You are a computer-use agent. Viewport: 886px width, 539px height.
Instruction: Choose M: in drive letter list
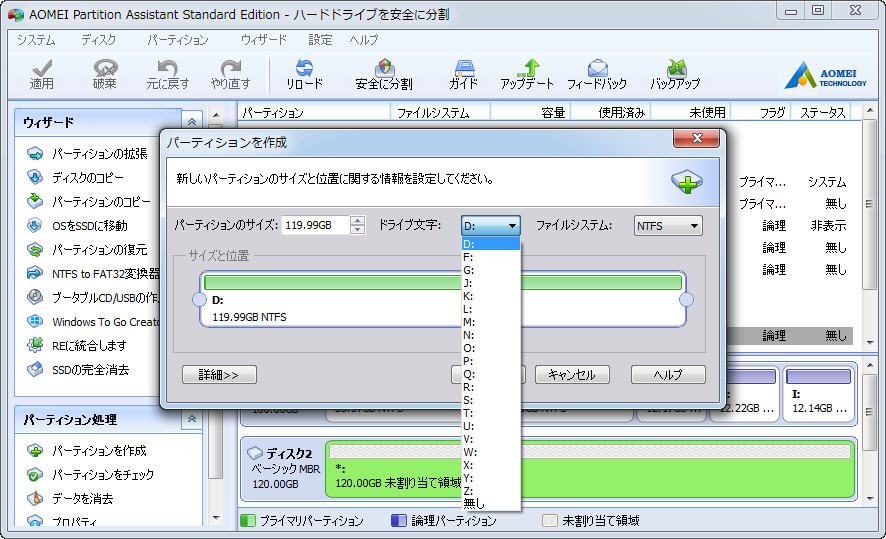(490, 322)
